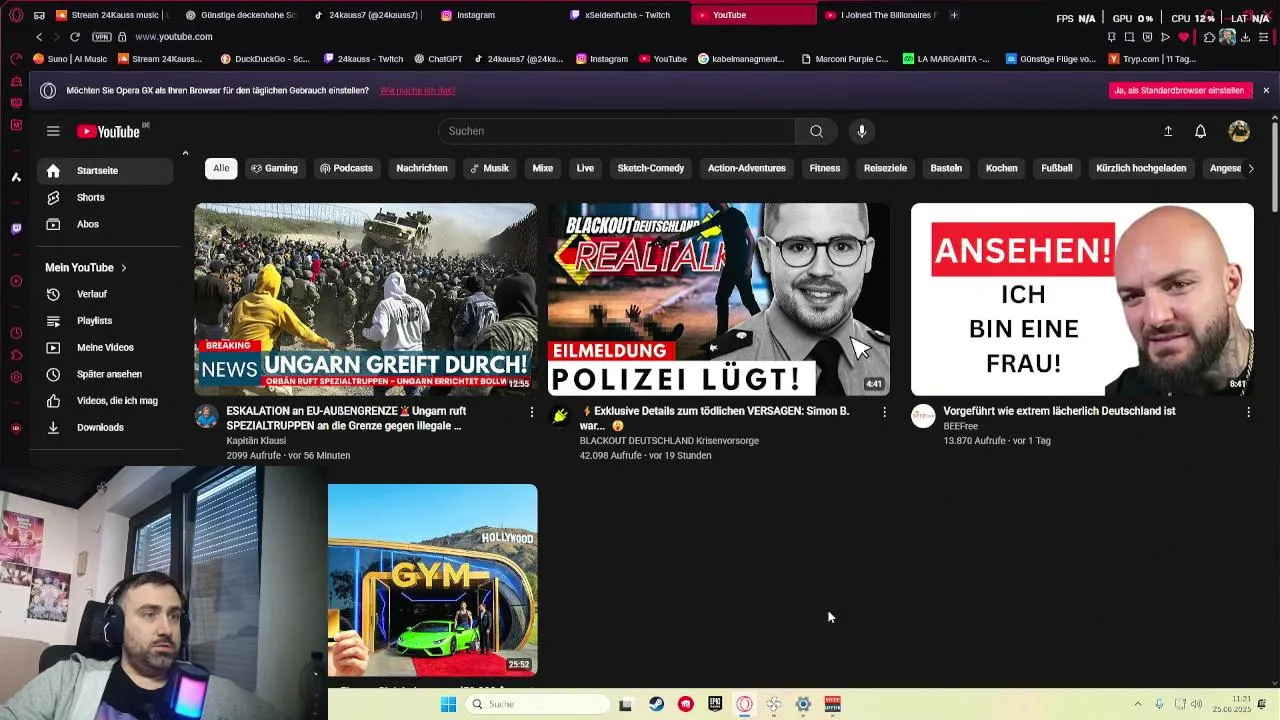Open YouTube notifications bell

click(1200, 131)
